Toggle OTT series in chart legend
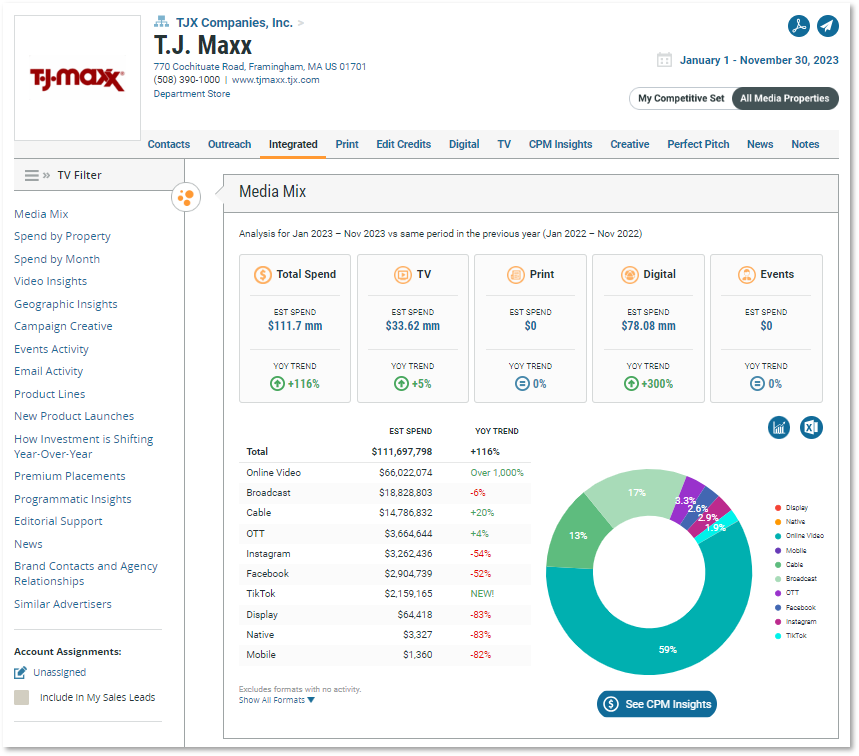Image resolution: width=859 pixels, height=756 pixels. (x=787, y=593)
